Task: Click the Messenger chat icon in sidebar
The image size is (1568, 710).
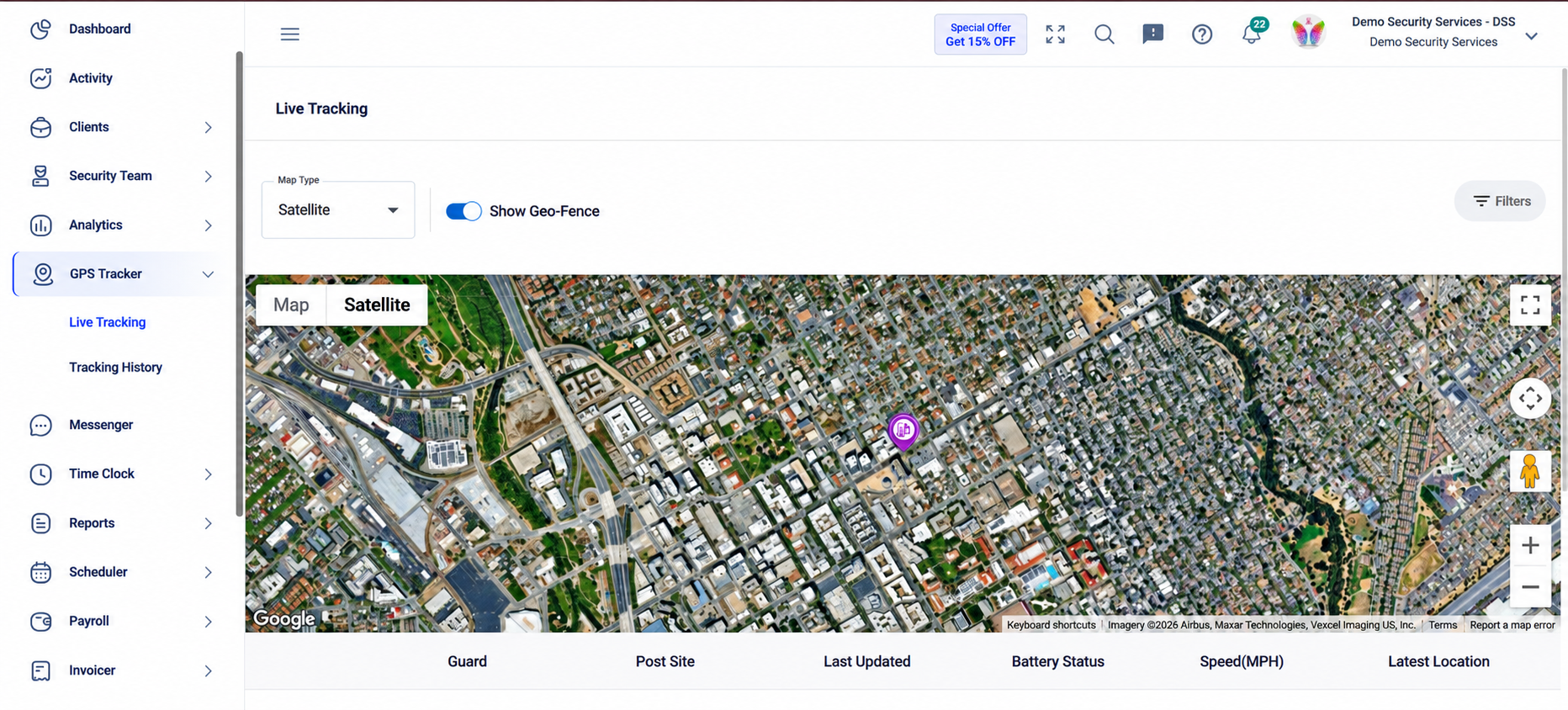Action: (x=40, y=425)
